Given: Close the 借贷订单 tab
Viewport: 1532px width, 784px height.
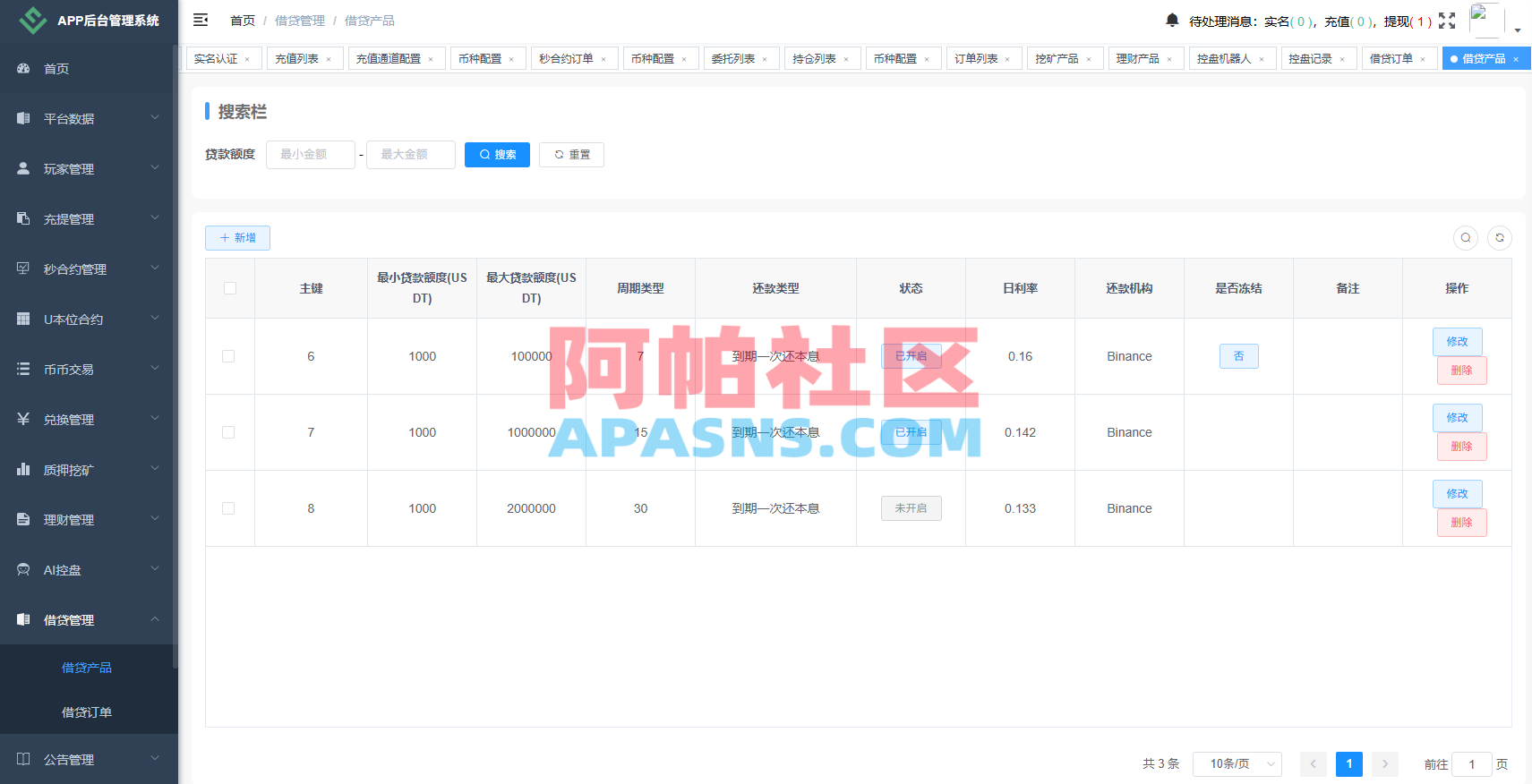Looking at the screenshot, I should tap(1423, 60).
